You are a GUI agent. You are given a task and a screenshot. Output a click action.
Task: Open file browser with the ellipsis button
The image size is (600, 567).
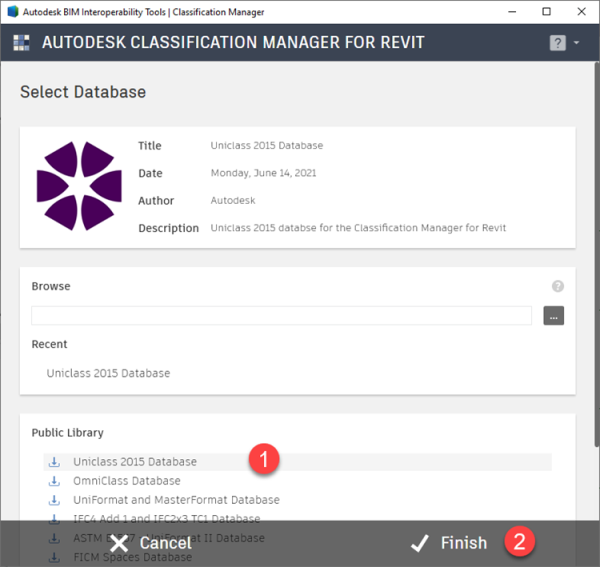(x=554, y=315)
